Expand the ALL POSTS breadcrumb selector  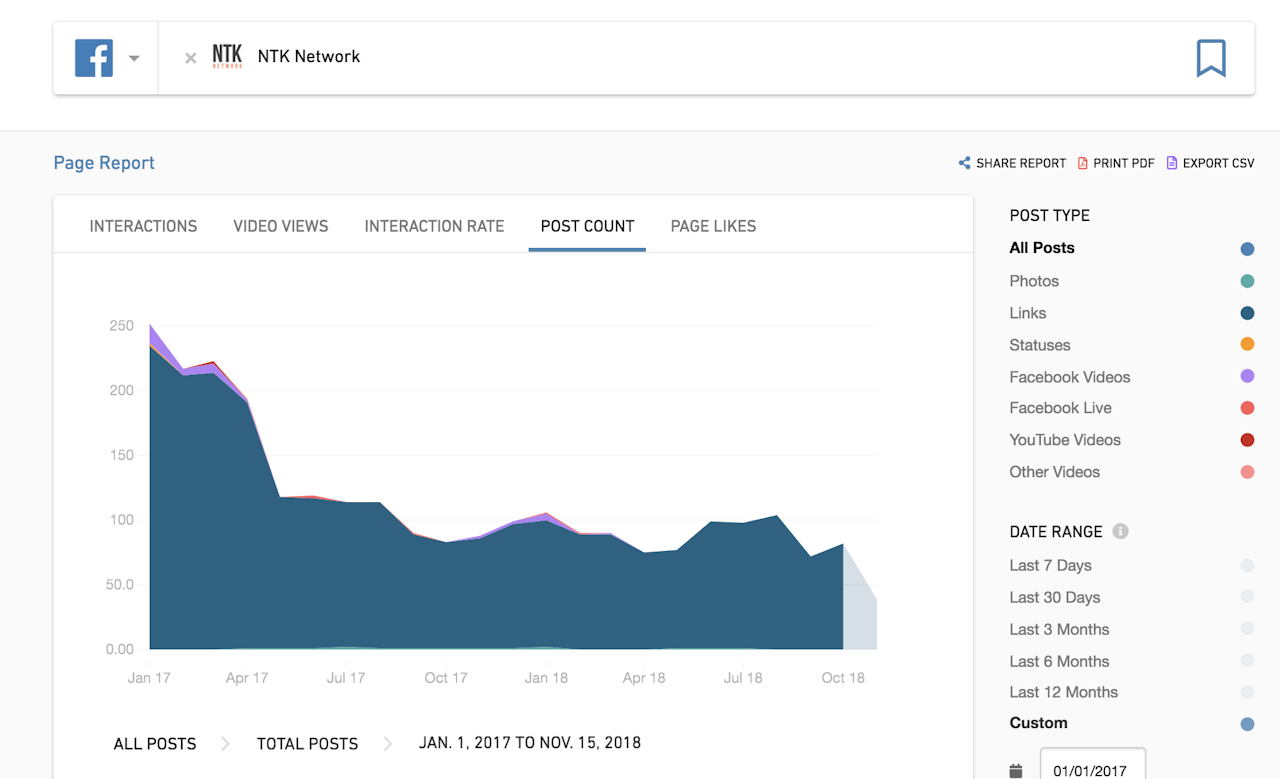click(x=155, y=743)
